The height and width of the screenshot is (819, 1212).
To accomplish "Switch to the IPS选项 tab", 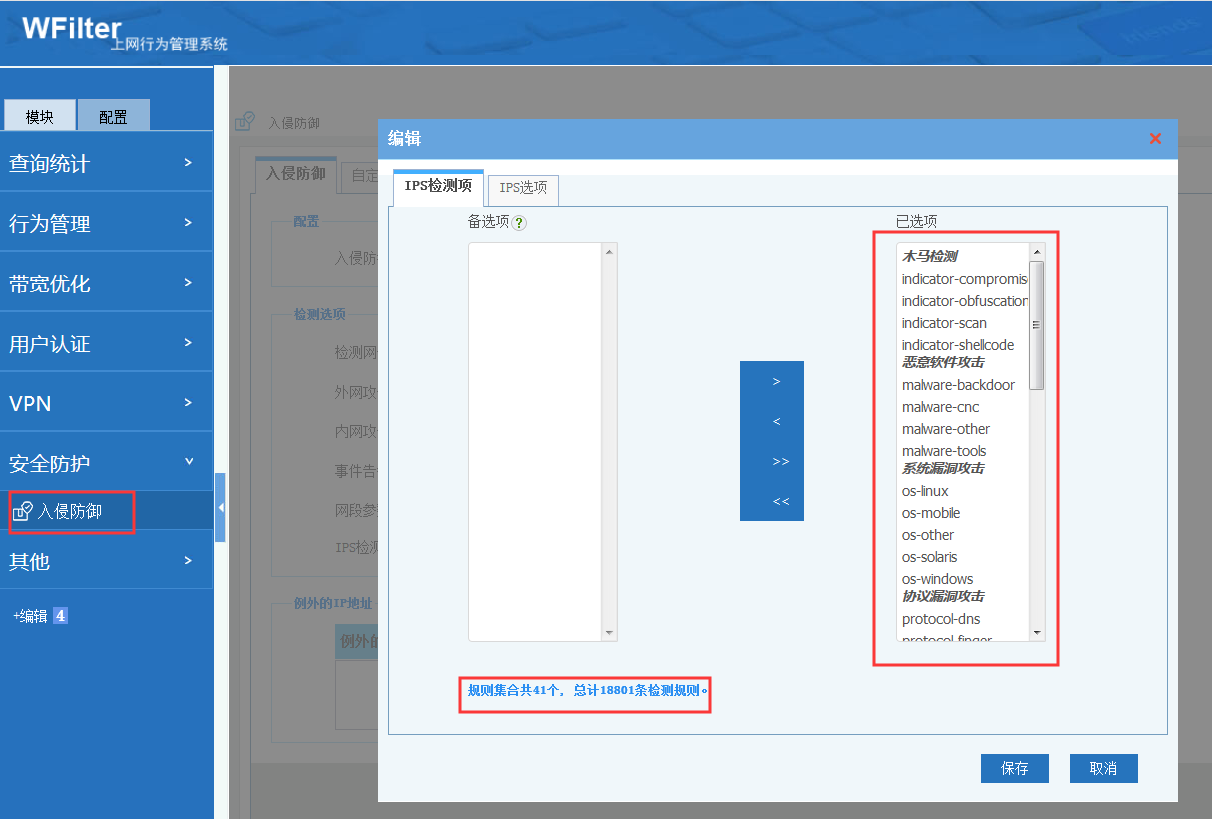I will click(523, 188).
